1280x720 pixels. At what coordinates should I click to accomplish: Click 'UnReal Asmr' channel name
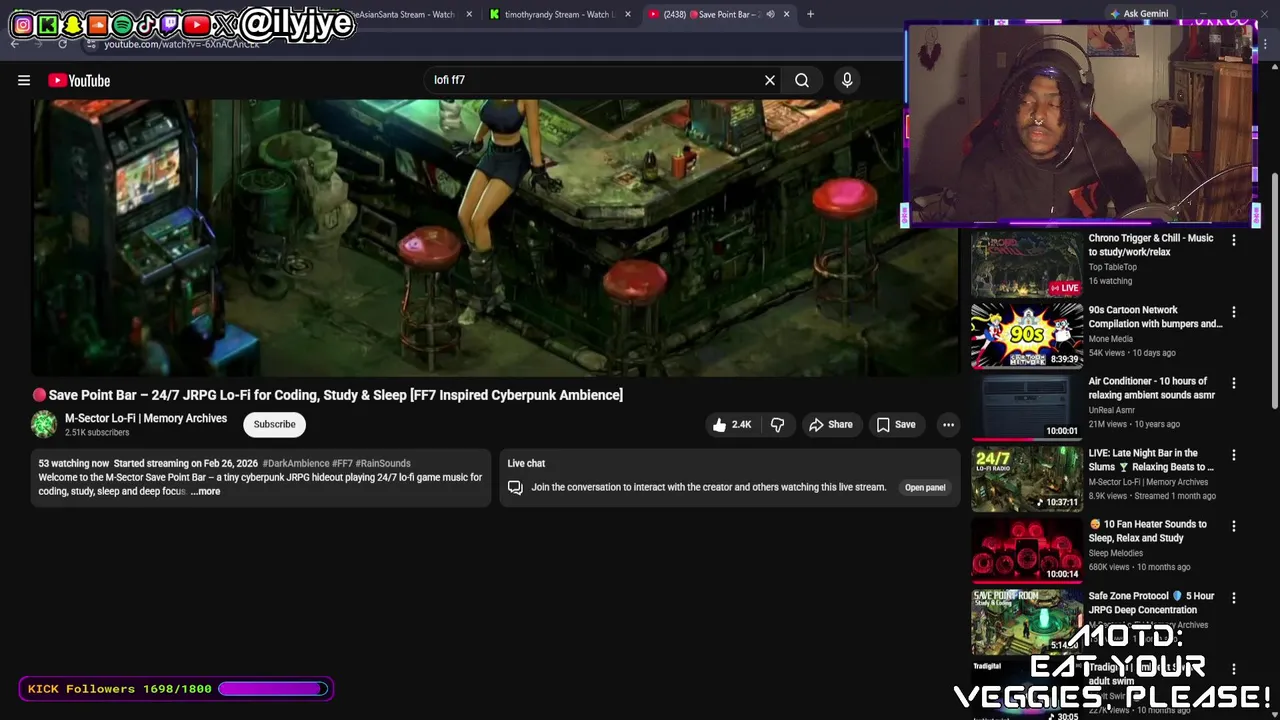[x=1113, y=410]
